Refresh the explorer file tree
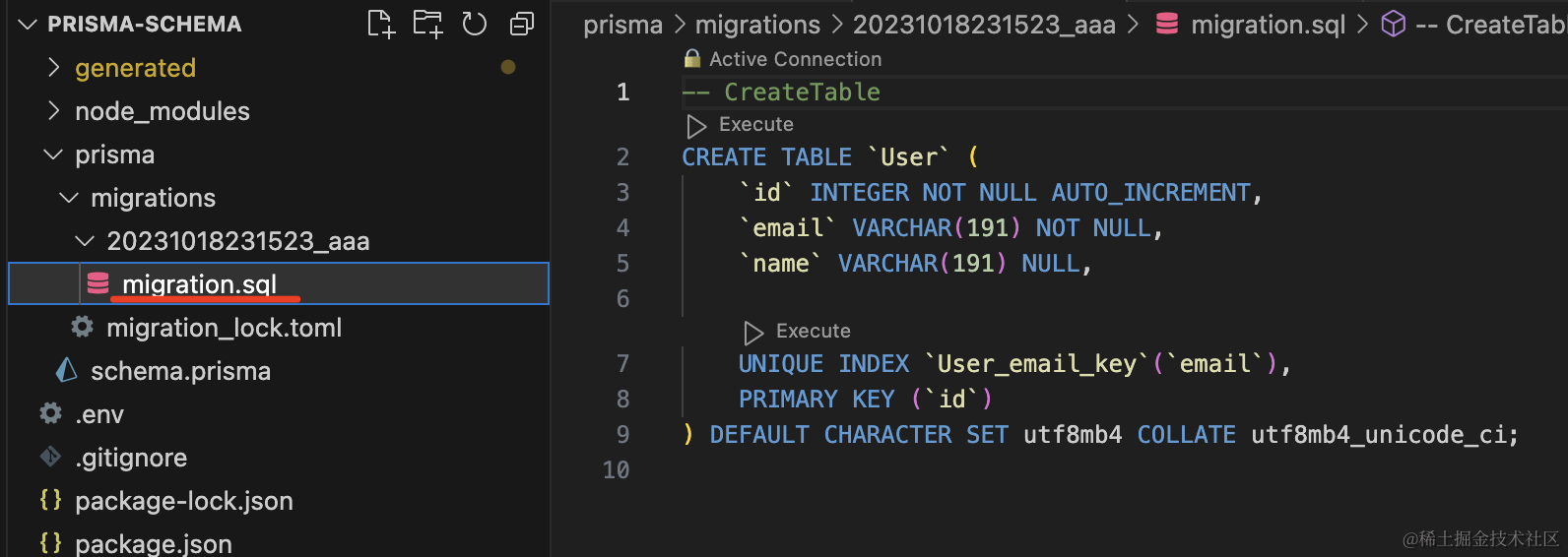The image size is (1568, 557). 475,24
